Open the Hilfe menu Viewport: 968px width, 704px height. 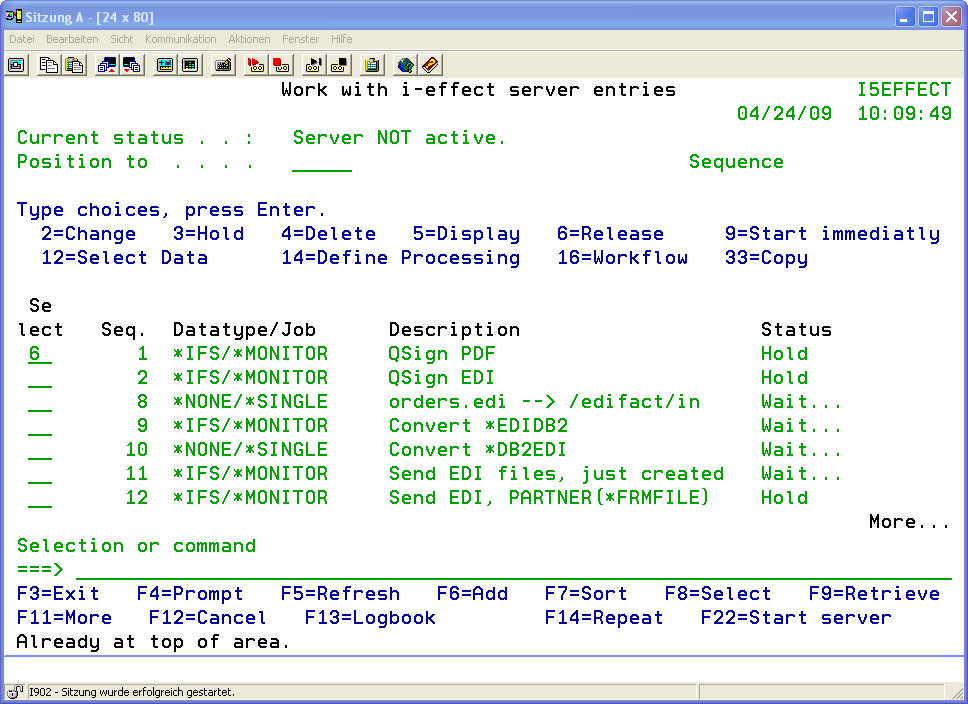click(x=341, y=39)
